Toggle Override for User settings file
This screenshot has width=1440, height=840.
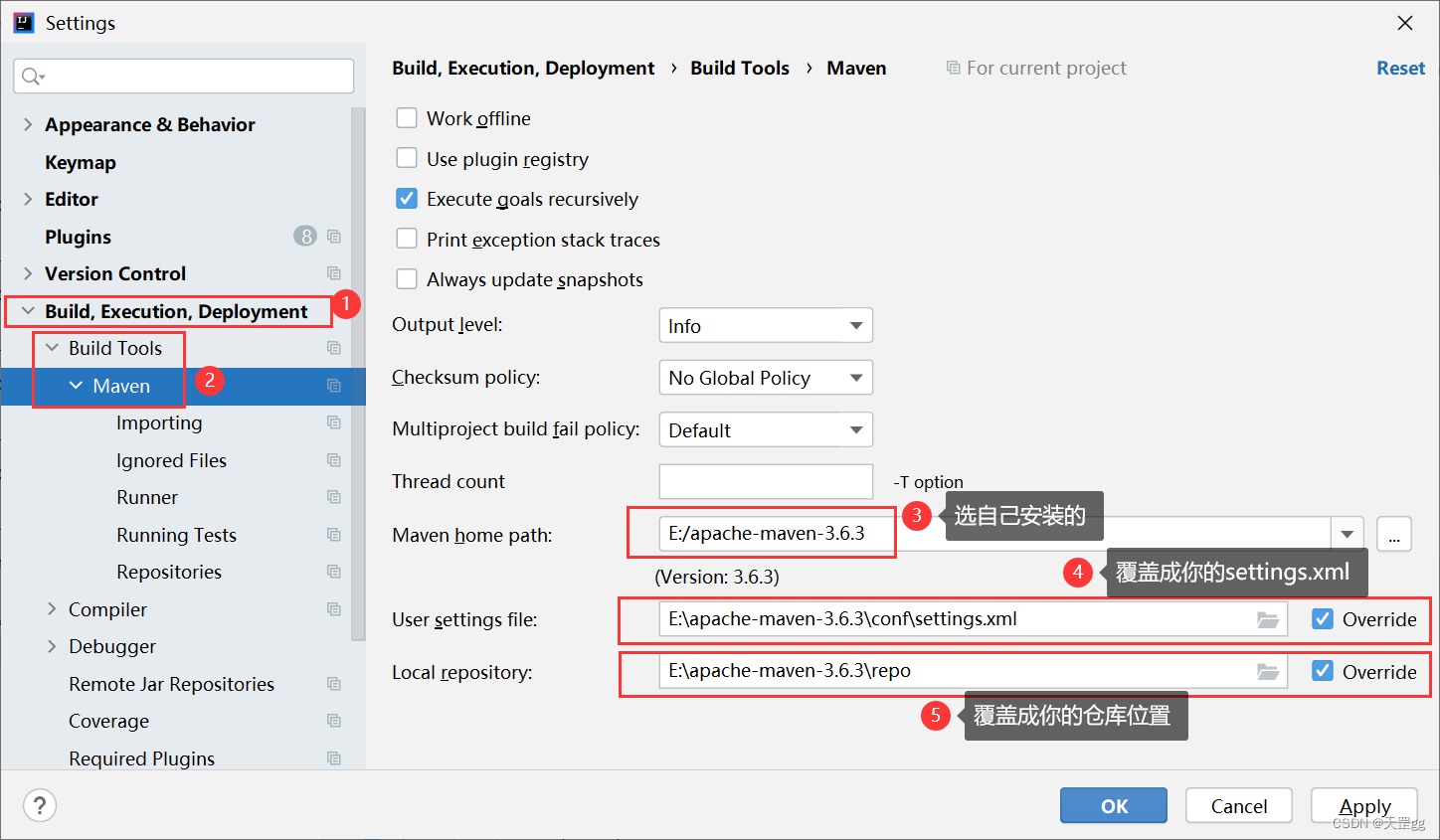point(1323,619)
